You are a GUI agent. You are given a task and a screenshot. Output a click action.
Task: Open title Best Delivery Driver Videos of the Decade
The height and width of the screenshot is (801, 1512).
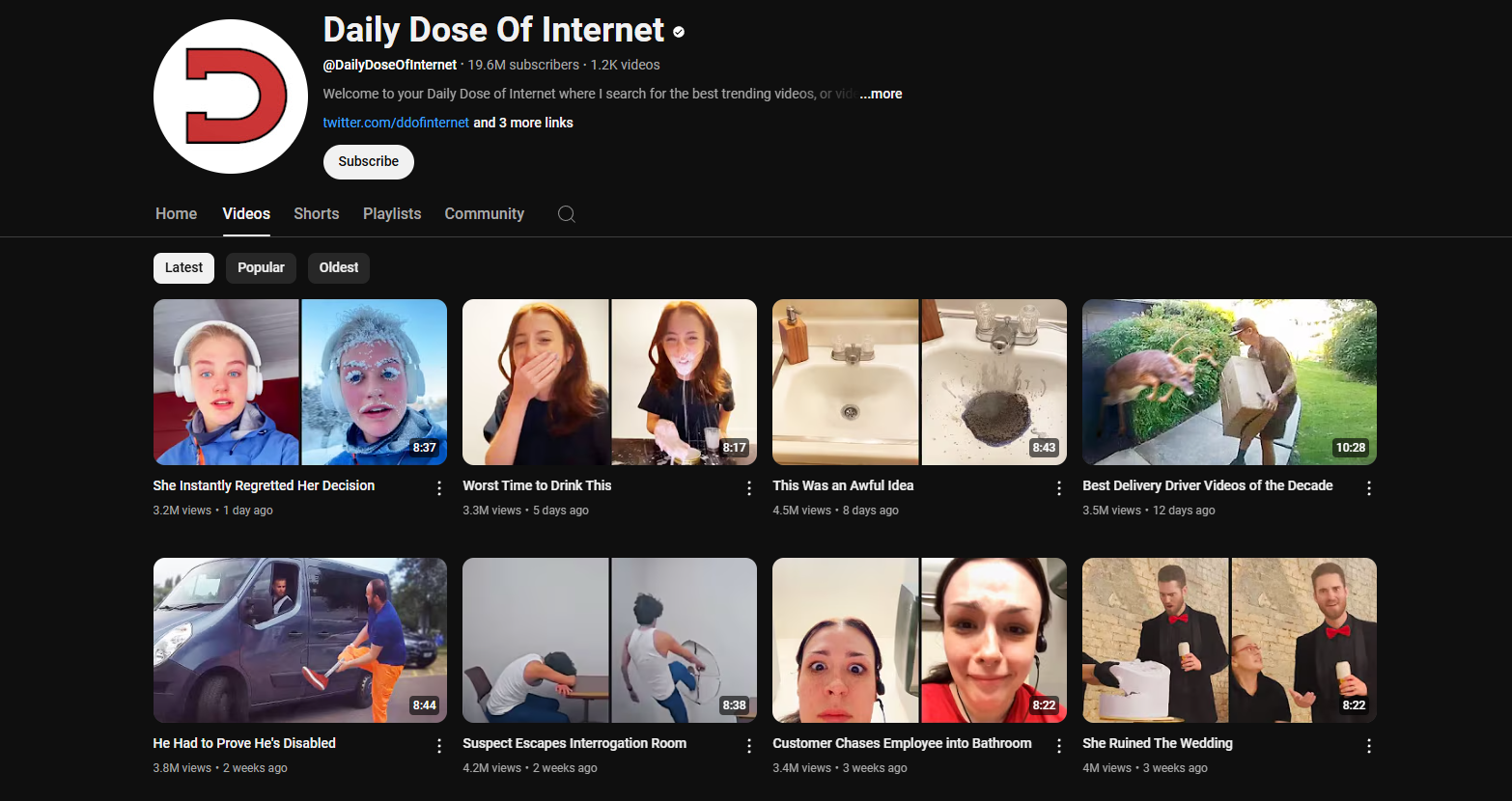pyautogui.click(x=1208, y=485)
